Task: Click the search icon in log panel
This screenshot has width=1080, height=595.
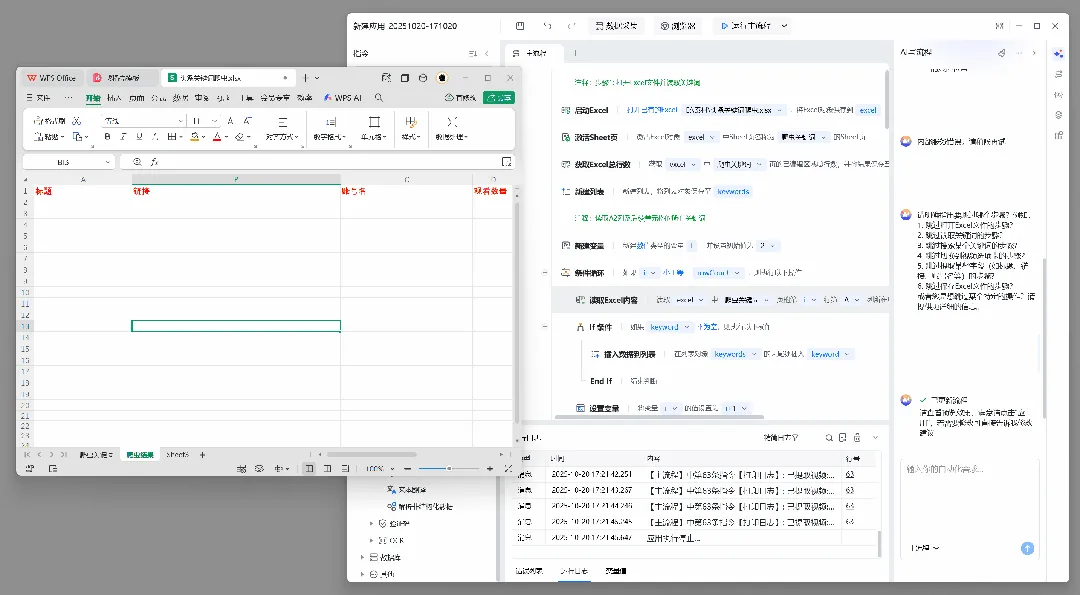Action: tap(829, 438)
